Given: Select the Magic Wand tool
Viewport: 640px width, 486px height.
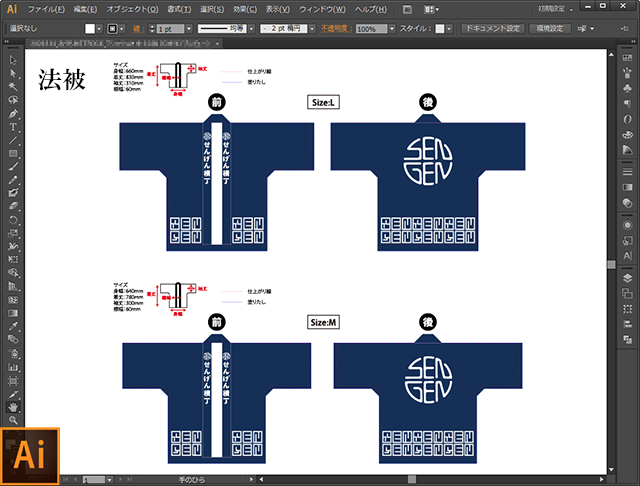Looking at the screenshot, I should coord(13,87).
